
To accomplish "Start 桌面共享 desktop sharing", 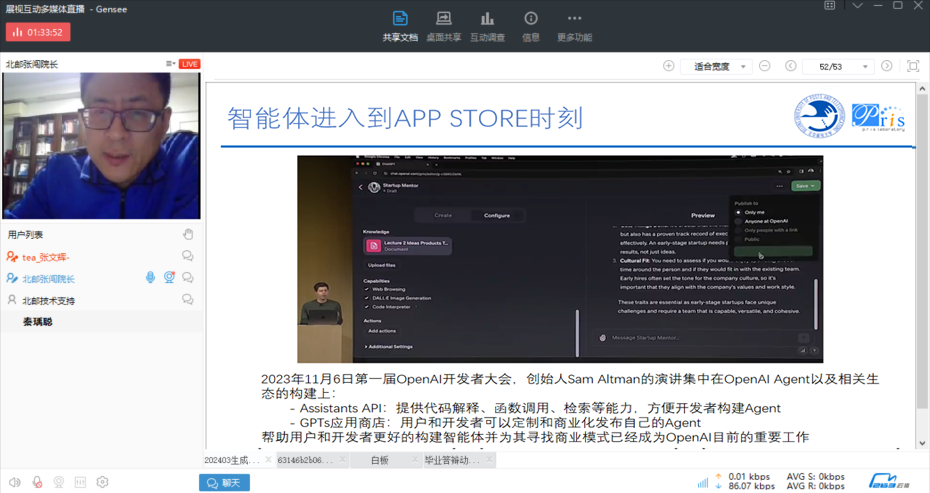I will pos(444,27).
